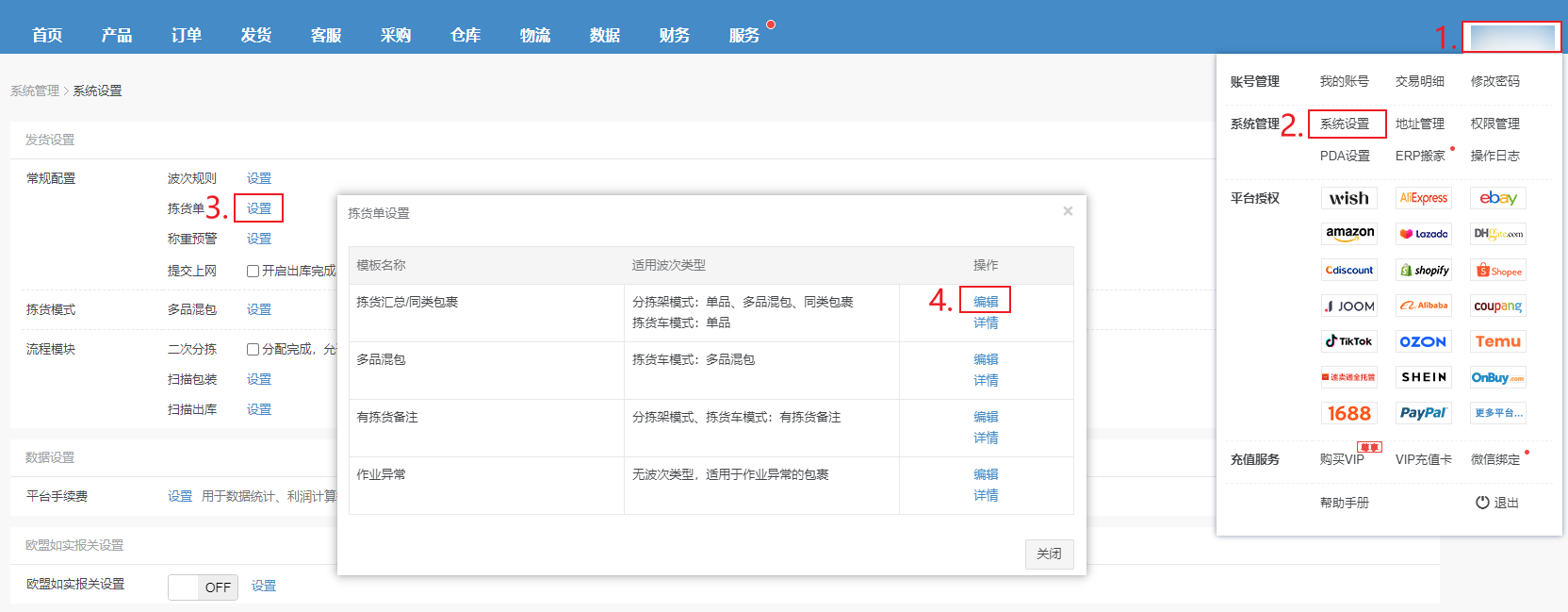Open the 发货 menu
The image size is (1568, 612).
256,35
